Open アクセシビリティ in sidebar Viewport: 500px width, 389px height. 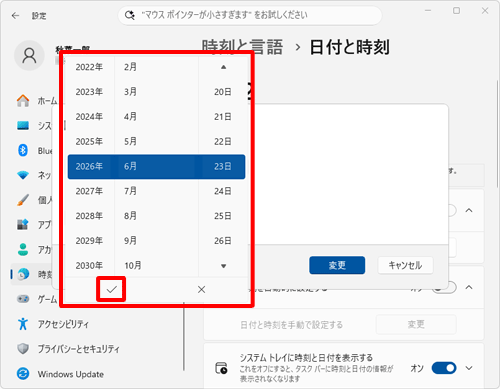[x=63, y=324]
